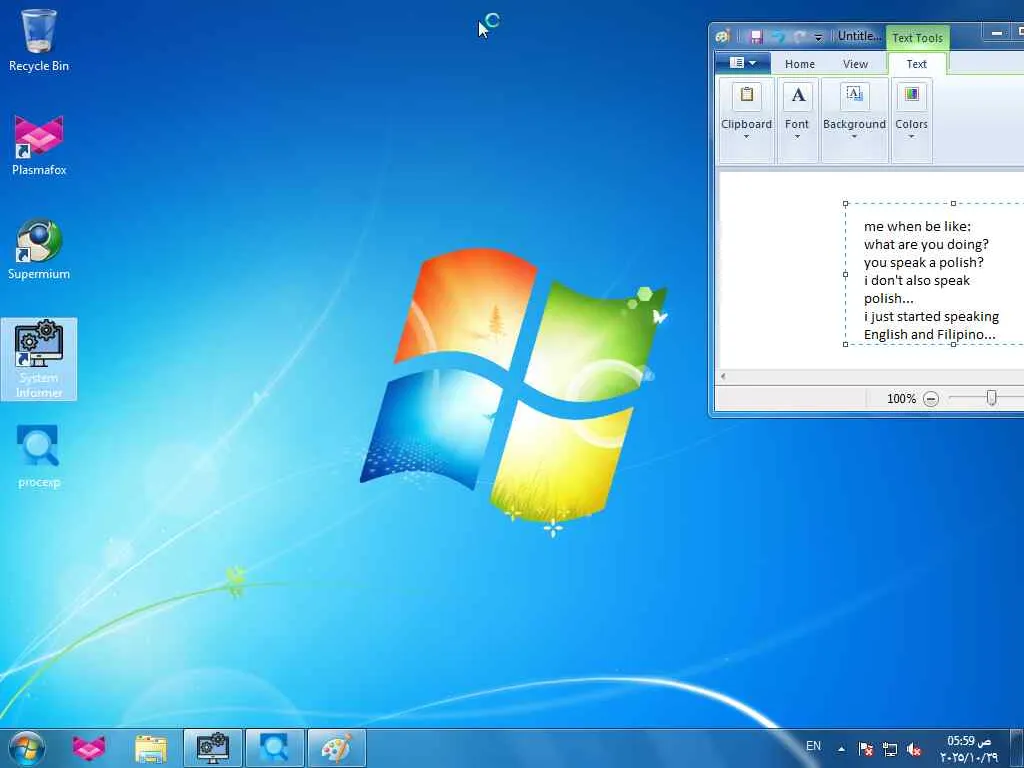Click the Plasmafox icon on the taskbar
This screenshot has height=768, width=1024.
89,748
